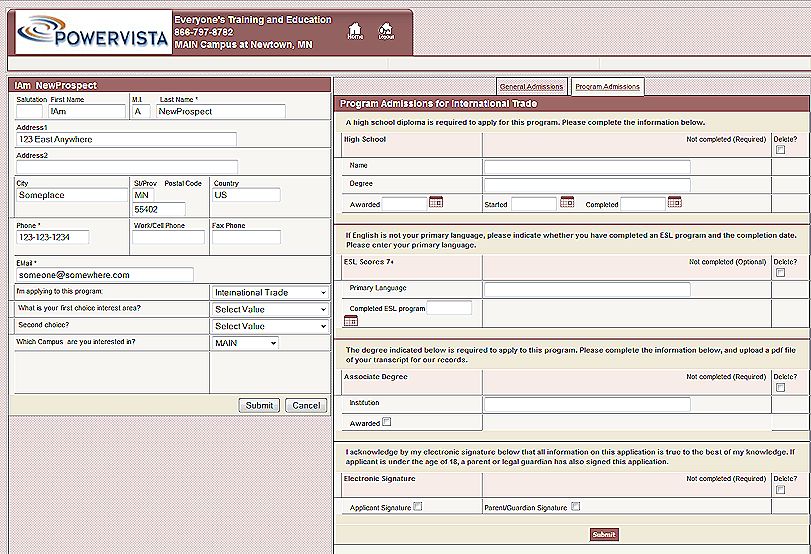Open the calendar picker for High School Awarded date
Image resolution: width=811 pixels, height=554 pixels.
[436, 202]
